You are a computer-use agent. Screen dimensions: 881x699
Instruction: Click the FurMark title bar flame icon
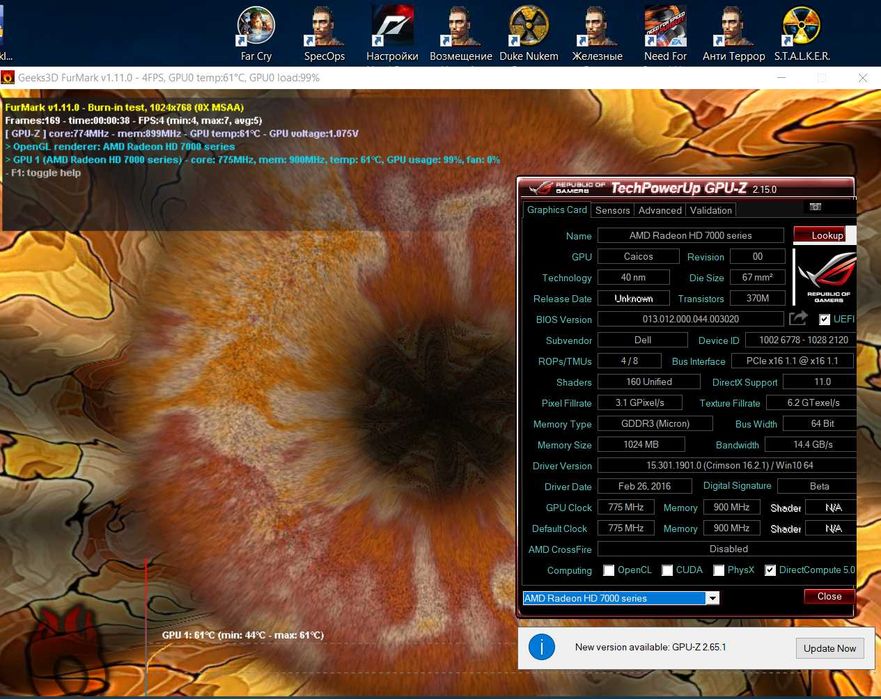pyautogui.click(x=8, y=78)
